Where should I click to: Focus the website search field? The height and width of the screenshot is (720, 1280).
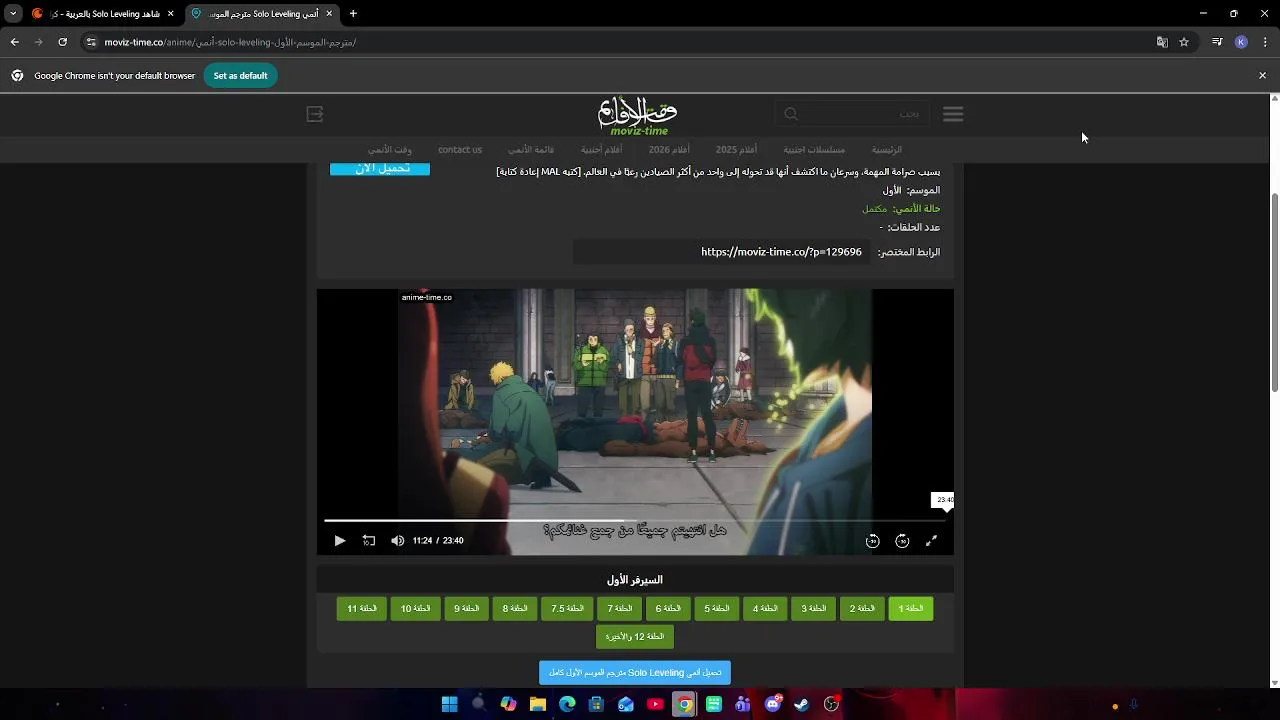coord(852,114)
